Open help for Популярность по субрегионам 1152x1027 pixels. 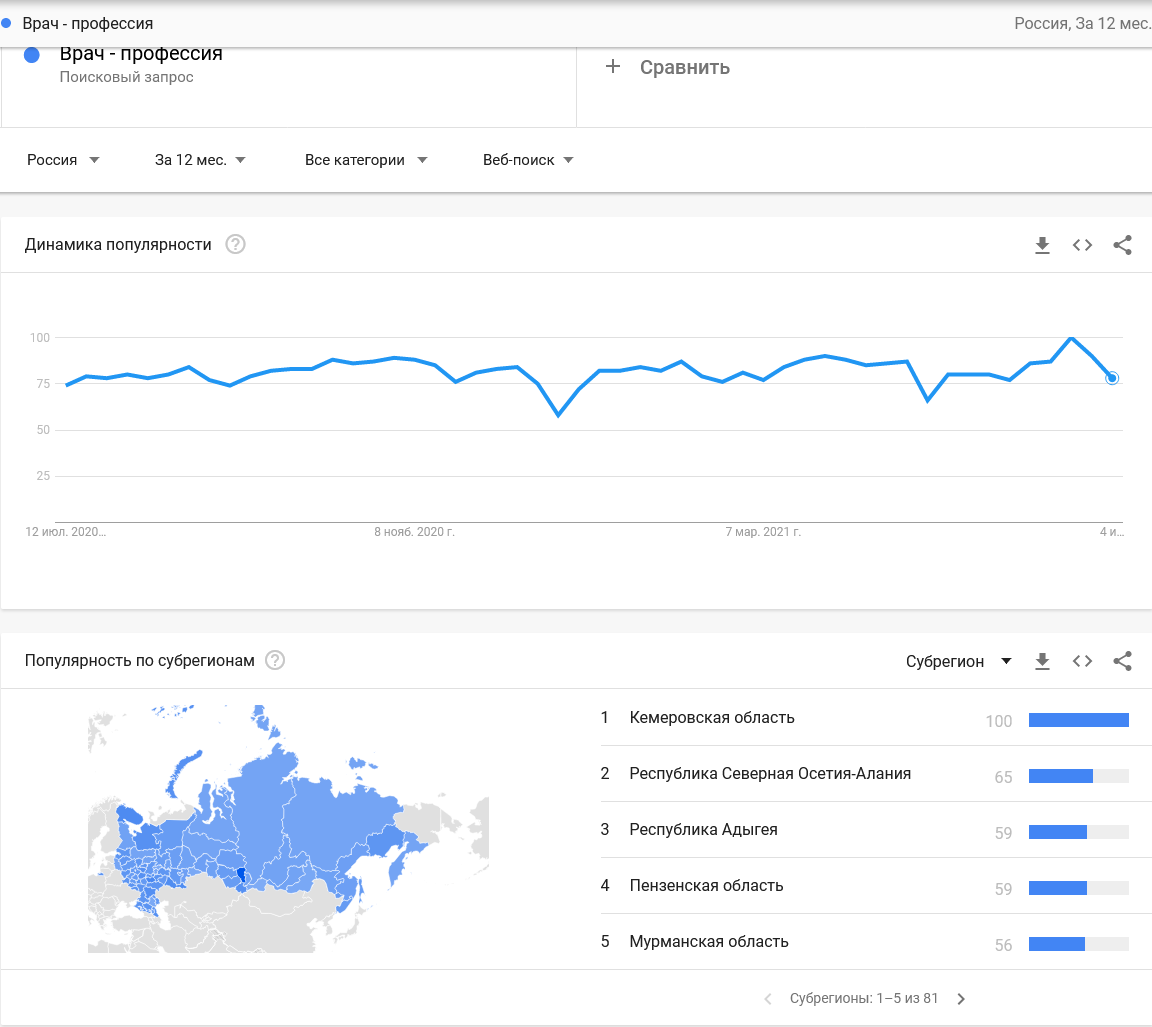(x=275, y=660)
